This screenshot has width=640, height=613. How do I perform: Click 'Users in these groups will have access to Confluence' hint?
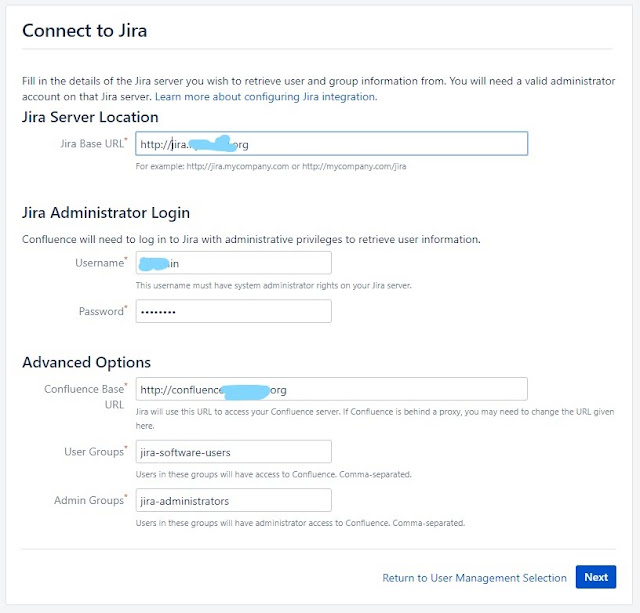274,475
